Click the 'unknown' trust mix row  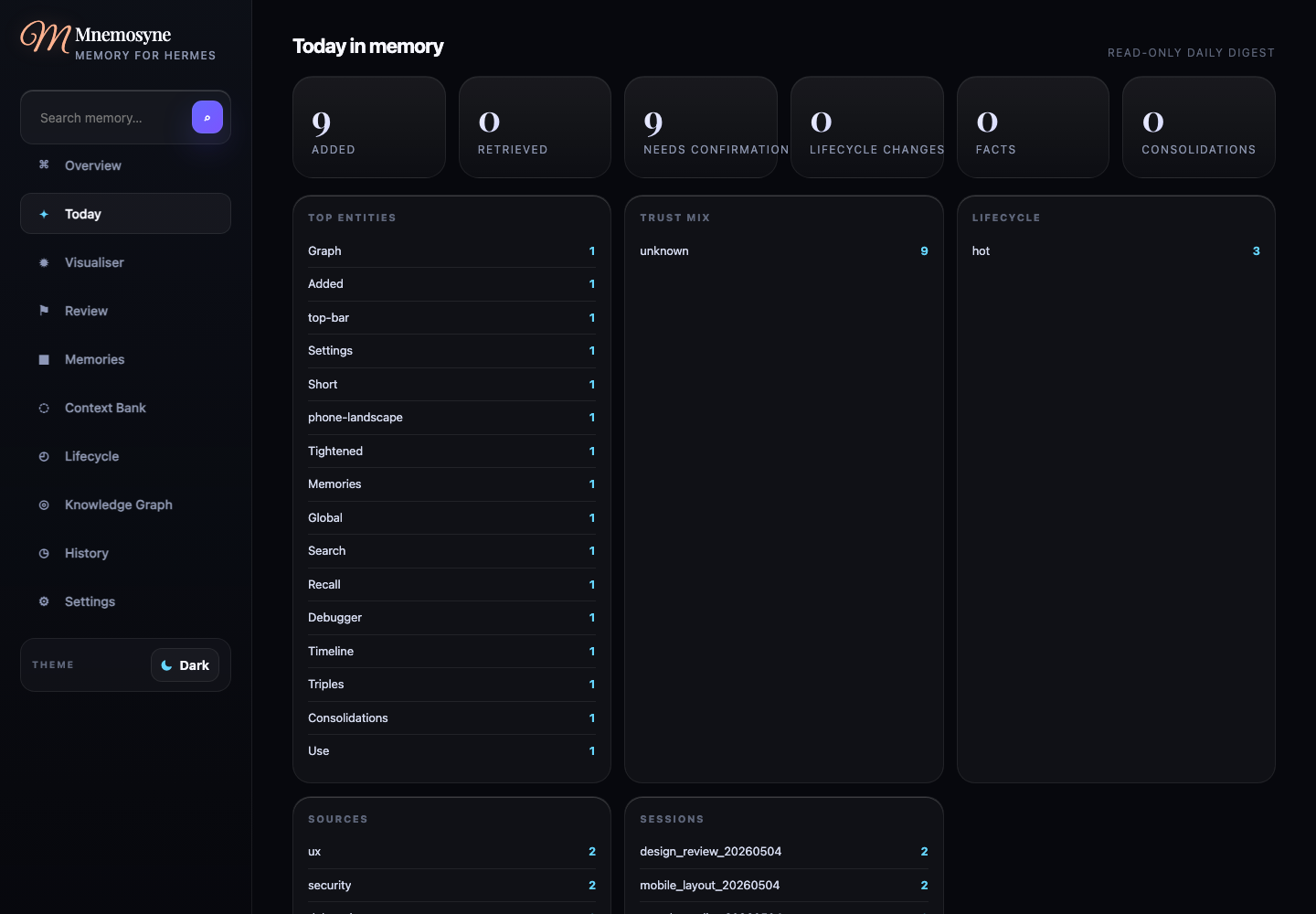pyautogui.click(x=784, y=251)
